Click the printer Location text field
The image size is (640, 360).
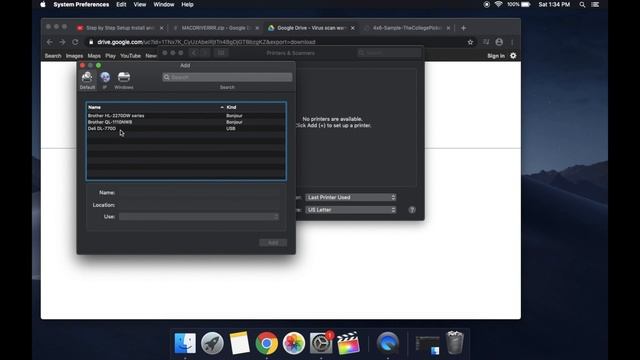(199, 205)
